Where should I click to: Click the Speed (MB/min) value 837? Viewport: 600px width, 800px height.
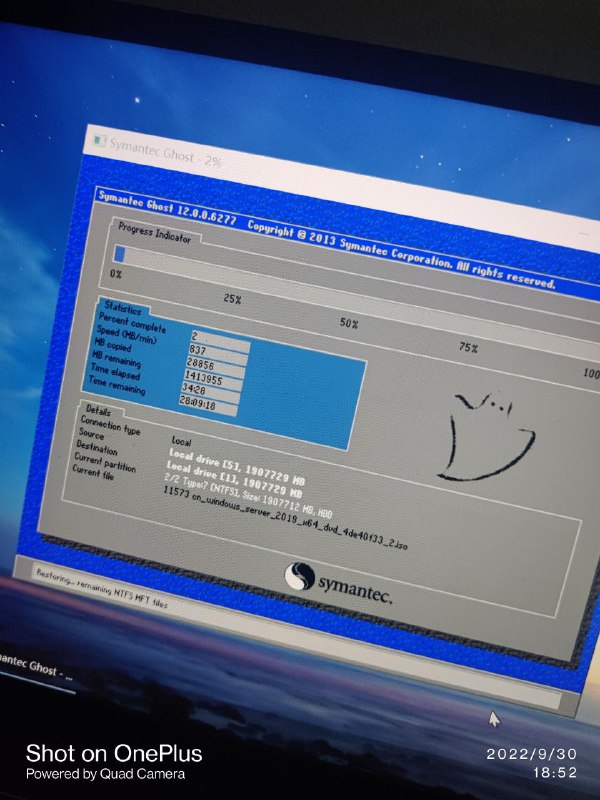coord(217,351)
